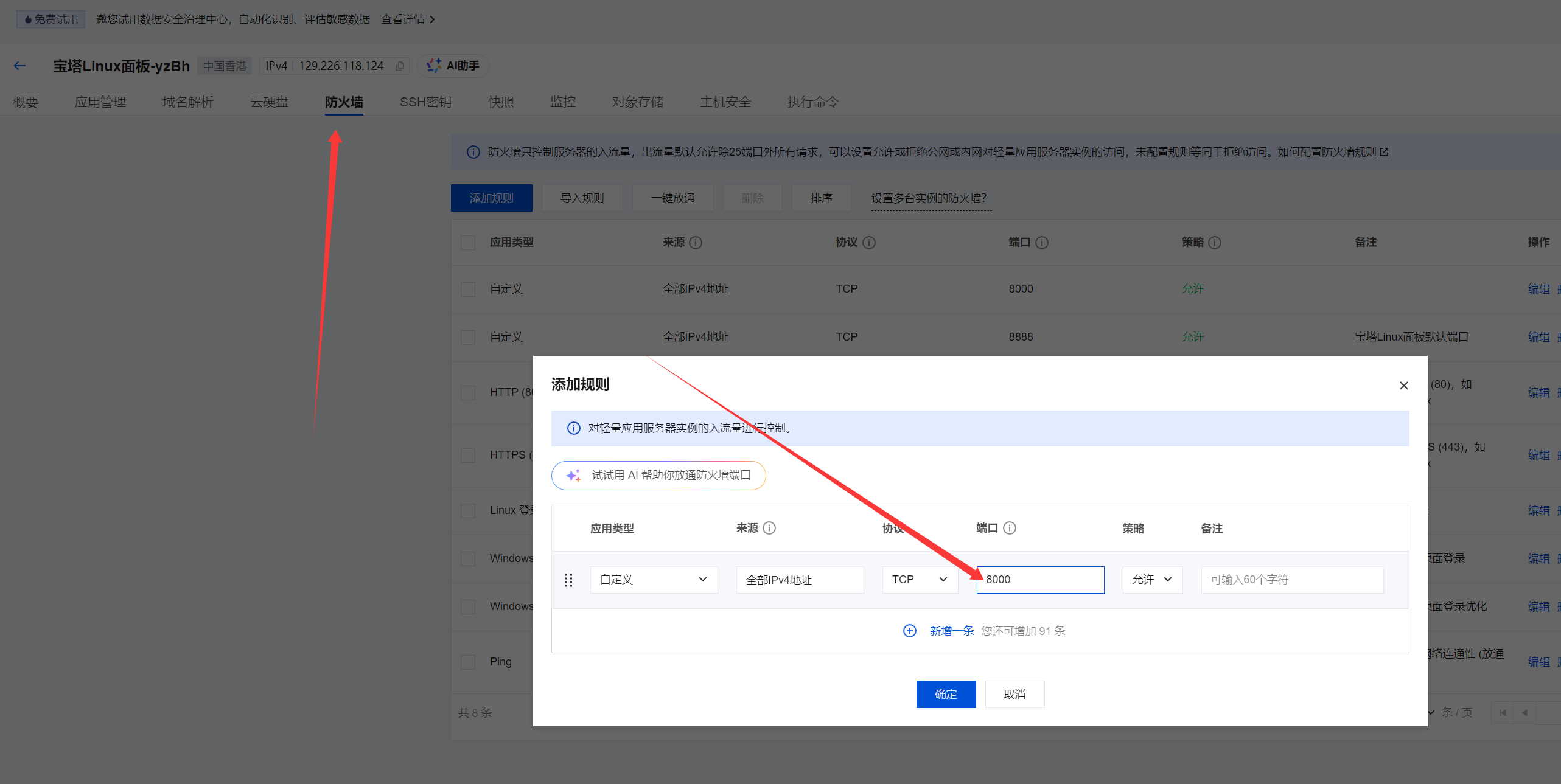Open the AI助手 assistant
The width and height of the screenshot is (1561, 784).
(x=453, y=66)
